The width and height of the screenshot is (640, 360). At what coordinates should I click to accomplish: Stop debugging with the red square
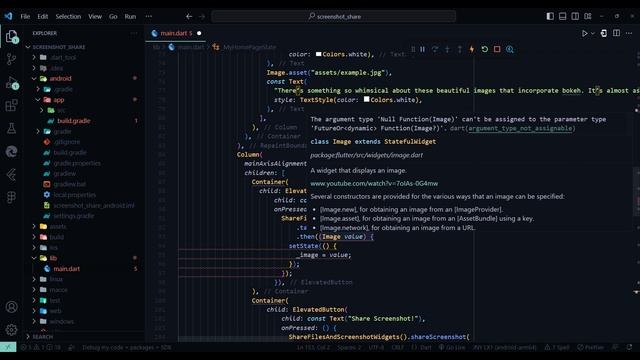(497, 49)
